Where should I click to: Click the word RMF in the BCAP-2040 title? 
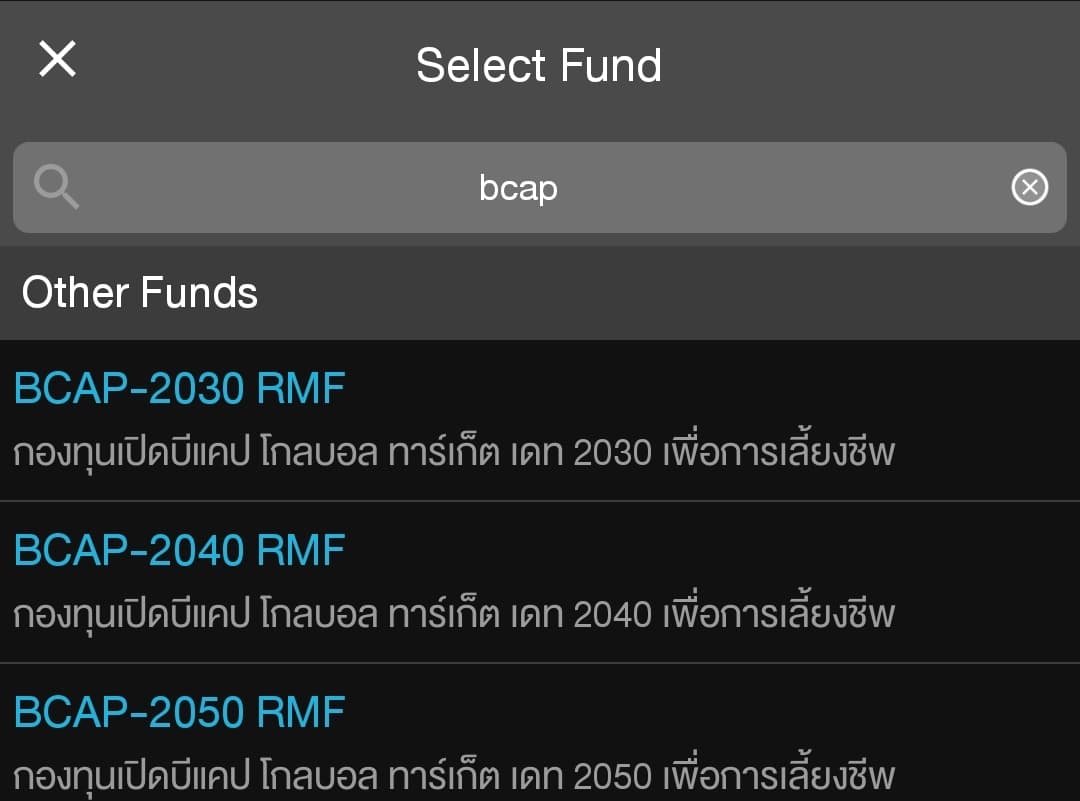301,551
